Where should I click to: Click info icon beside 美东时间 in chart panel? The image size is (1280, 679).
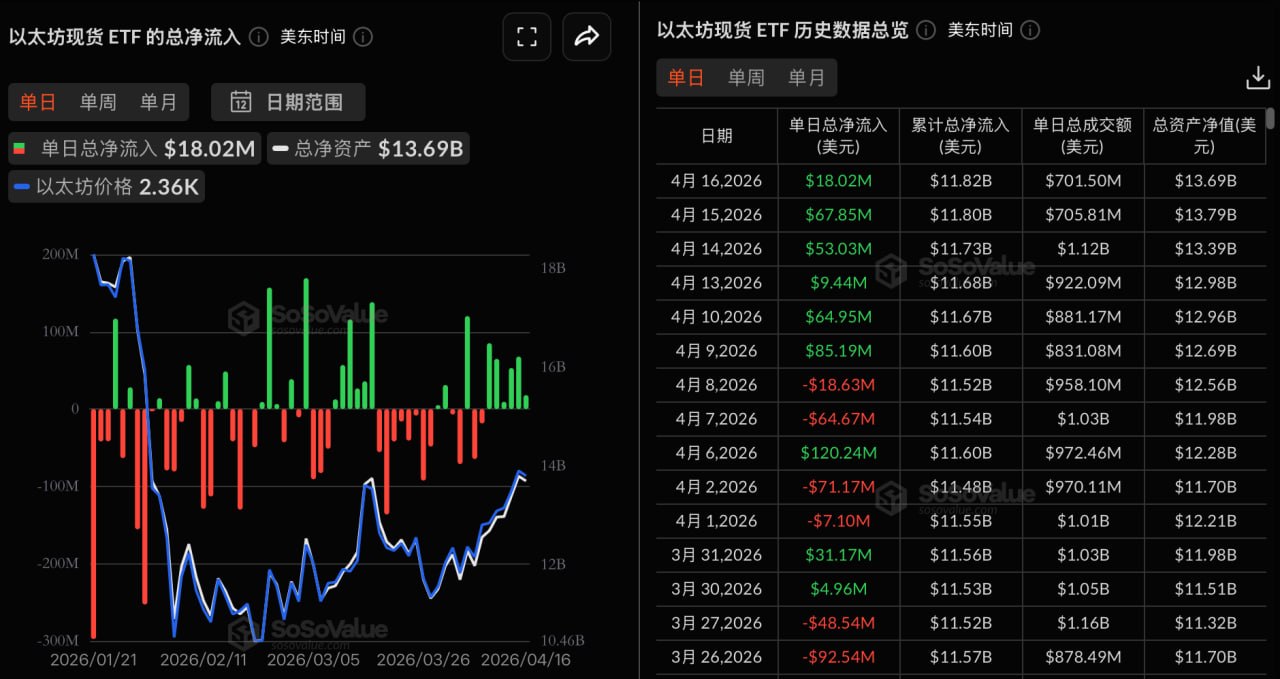(x=363, y=37)
